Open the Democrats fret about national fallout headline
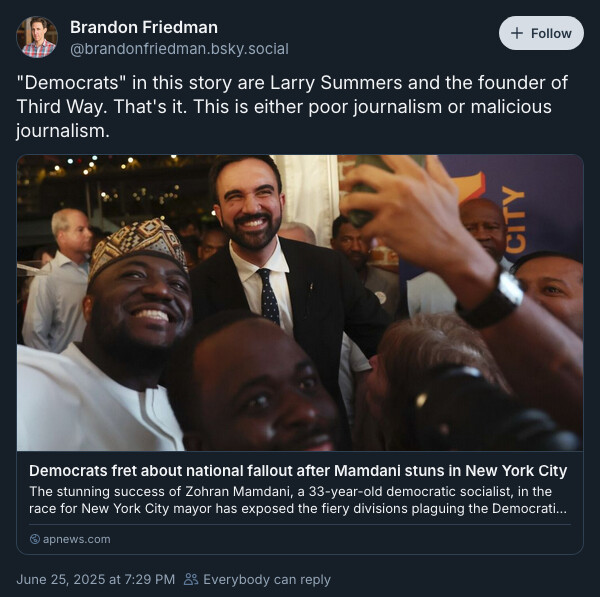The width and height of the screenshot is (600, 597). [x=298, y=471]
